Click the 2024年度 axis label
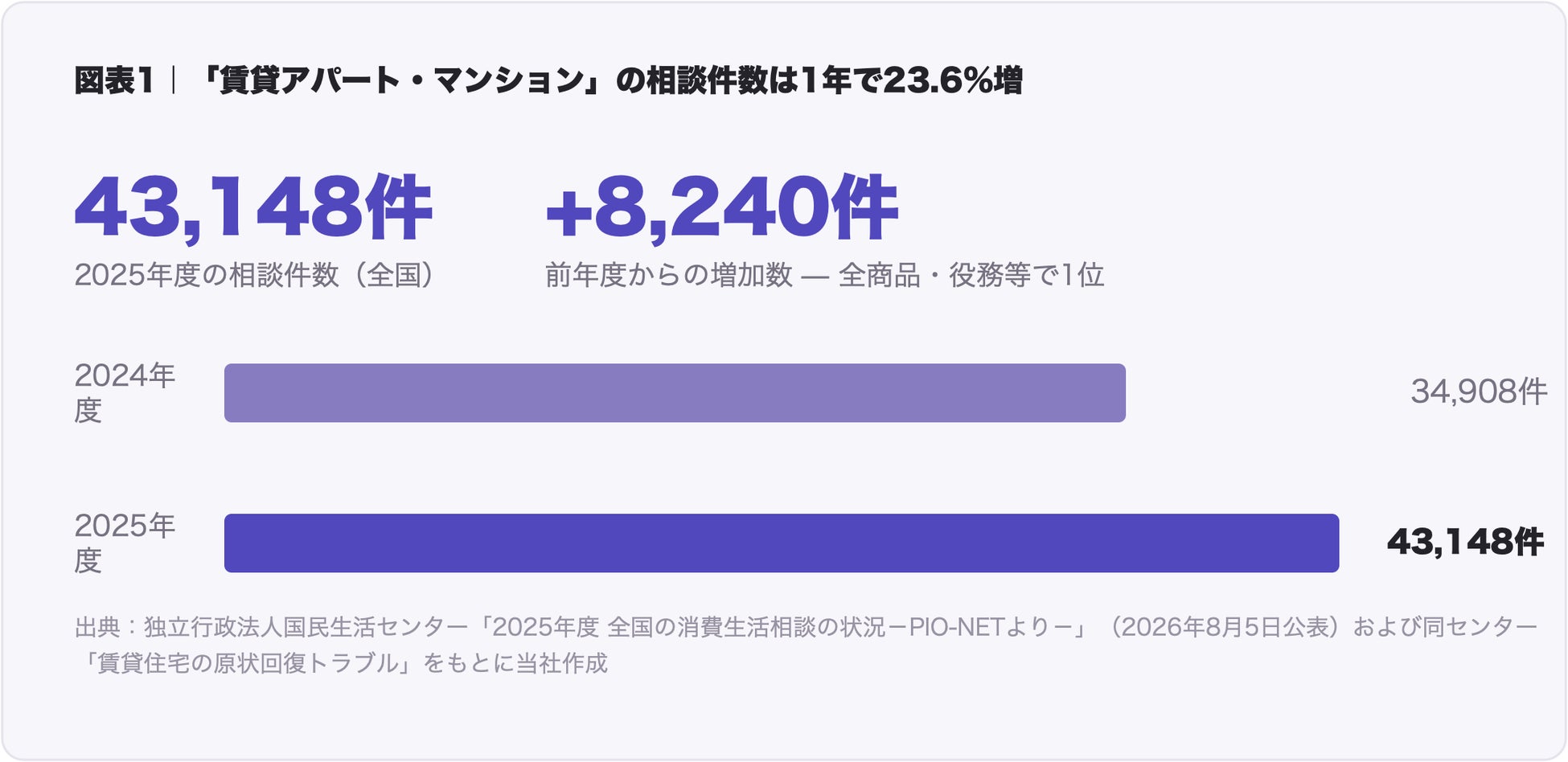 (125, 392)
